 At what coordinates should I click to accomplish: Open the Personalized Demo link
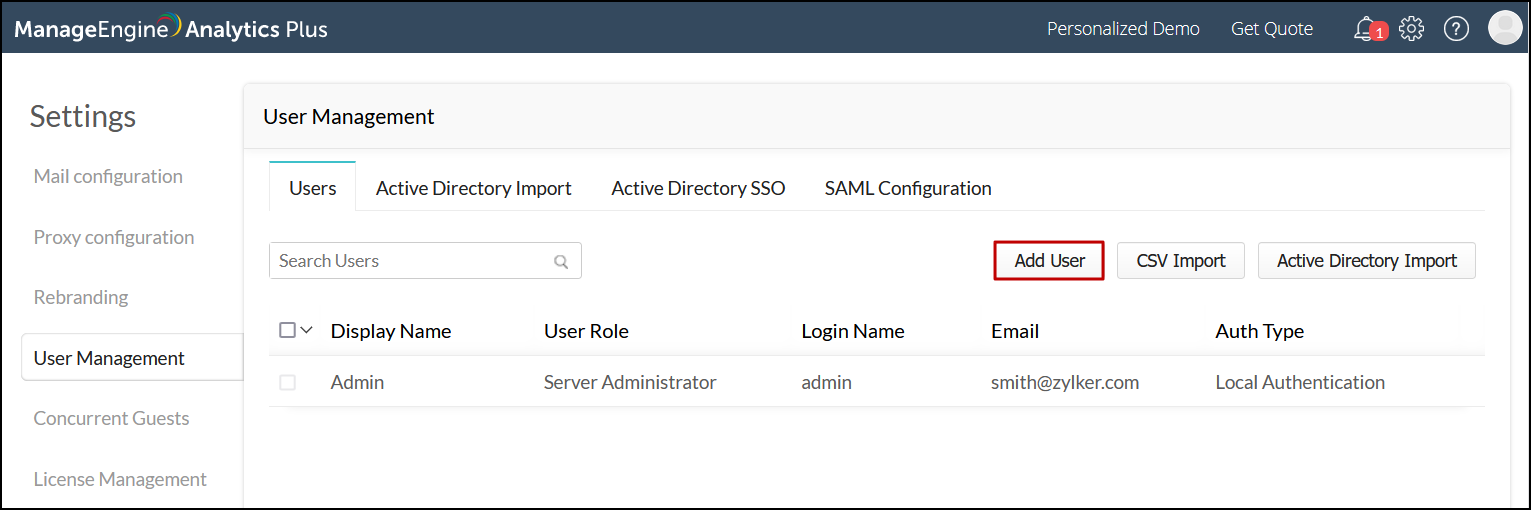(1123, 29)
